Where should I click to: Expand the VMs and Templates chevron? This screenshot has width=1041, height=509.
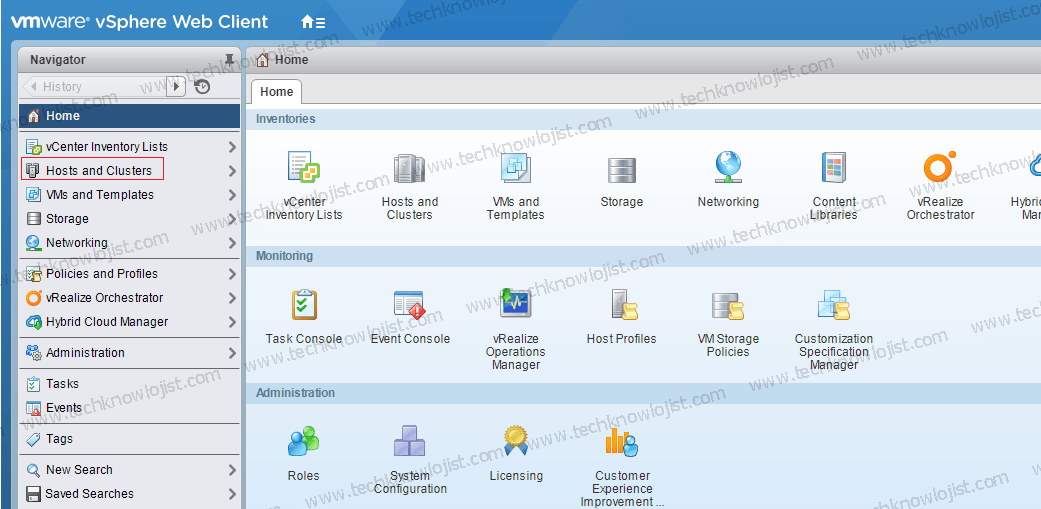232,194
